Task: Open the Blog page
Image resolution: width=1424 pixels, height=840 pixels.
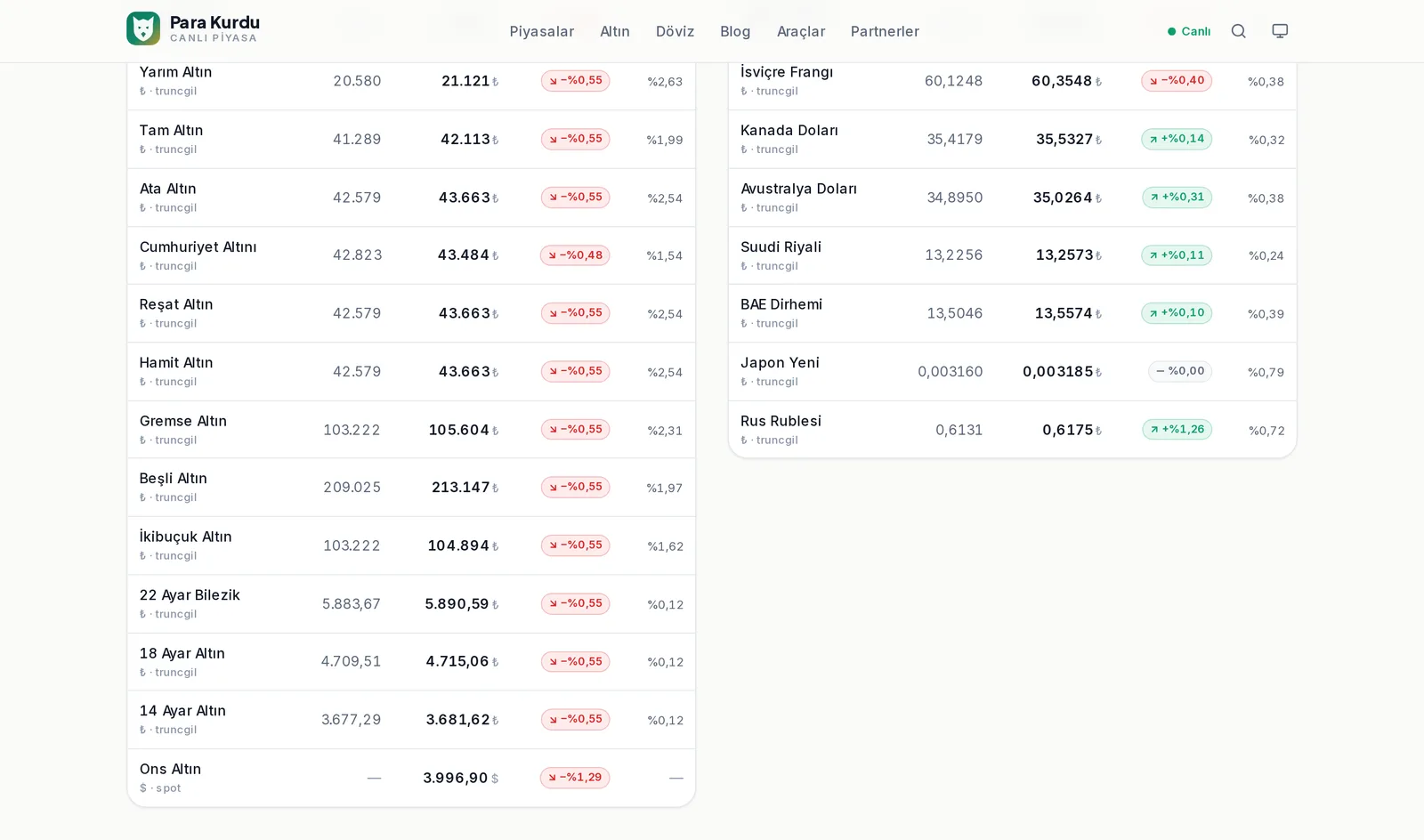Action: point(735,31)
